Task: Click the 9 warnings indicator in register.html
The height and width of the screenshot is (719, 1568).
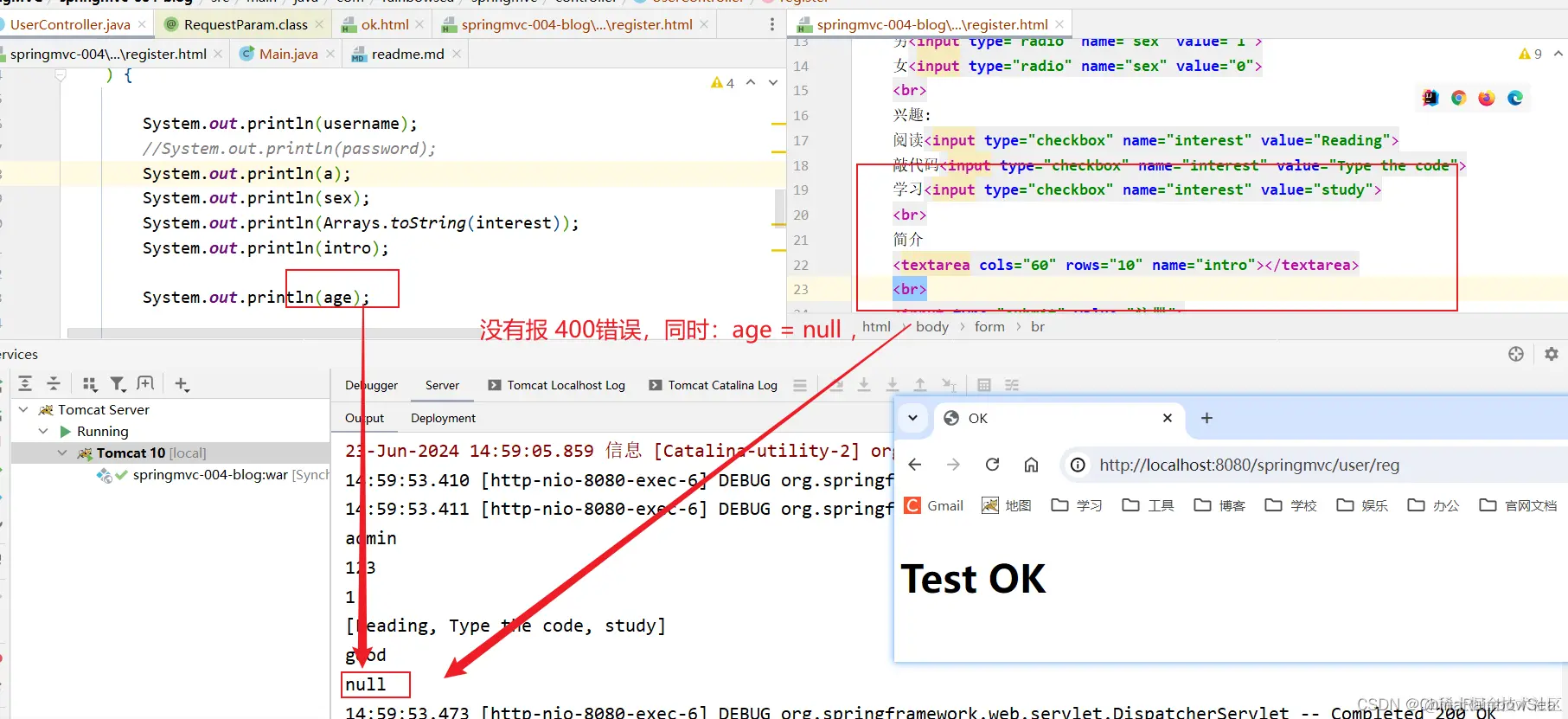Action: point(1530,54)
